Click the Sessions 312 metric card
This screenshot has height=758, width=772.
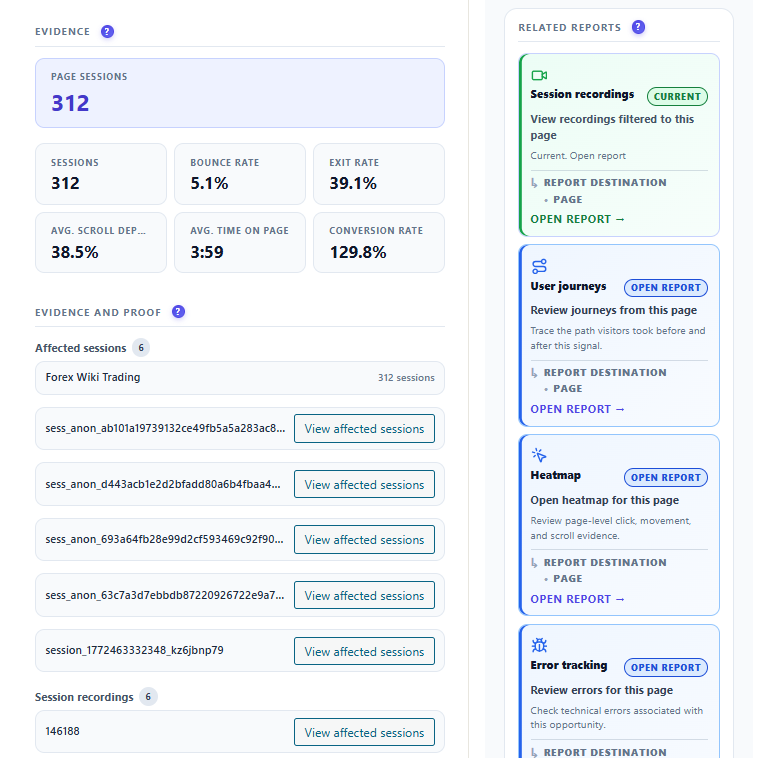(101, 174)
